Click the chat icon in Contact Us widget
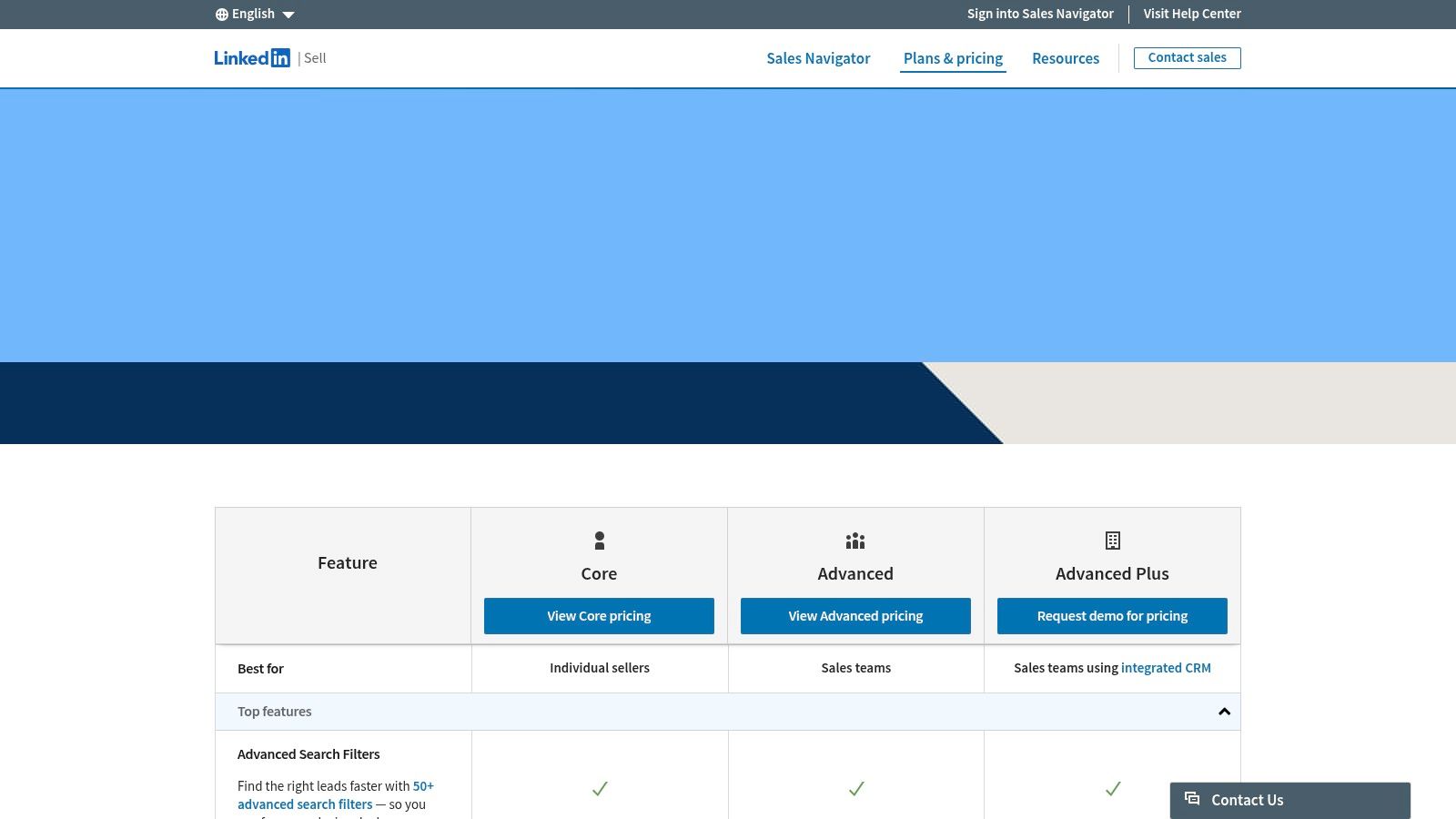The image size is (1456, 819). 1192,799
